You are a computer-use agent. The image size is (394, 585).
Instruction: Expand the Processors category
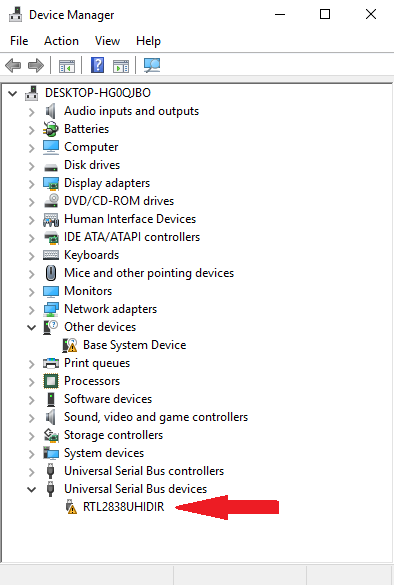(32, 382)
